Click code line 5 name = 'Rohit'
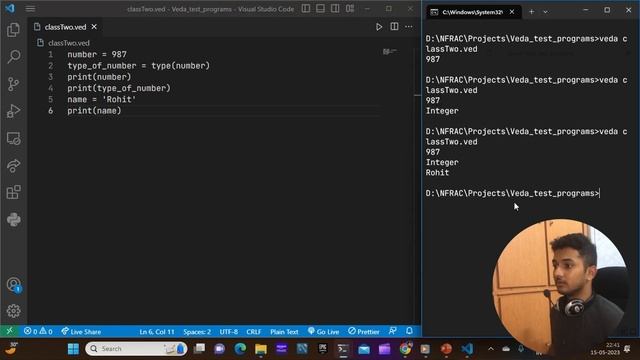Screen dimensions: 640x360 [102, 100]
